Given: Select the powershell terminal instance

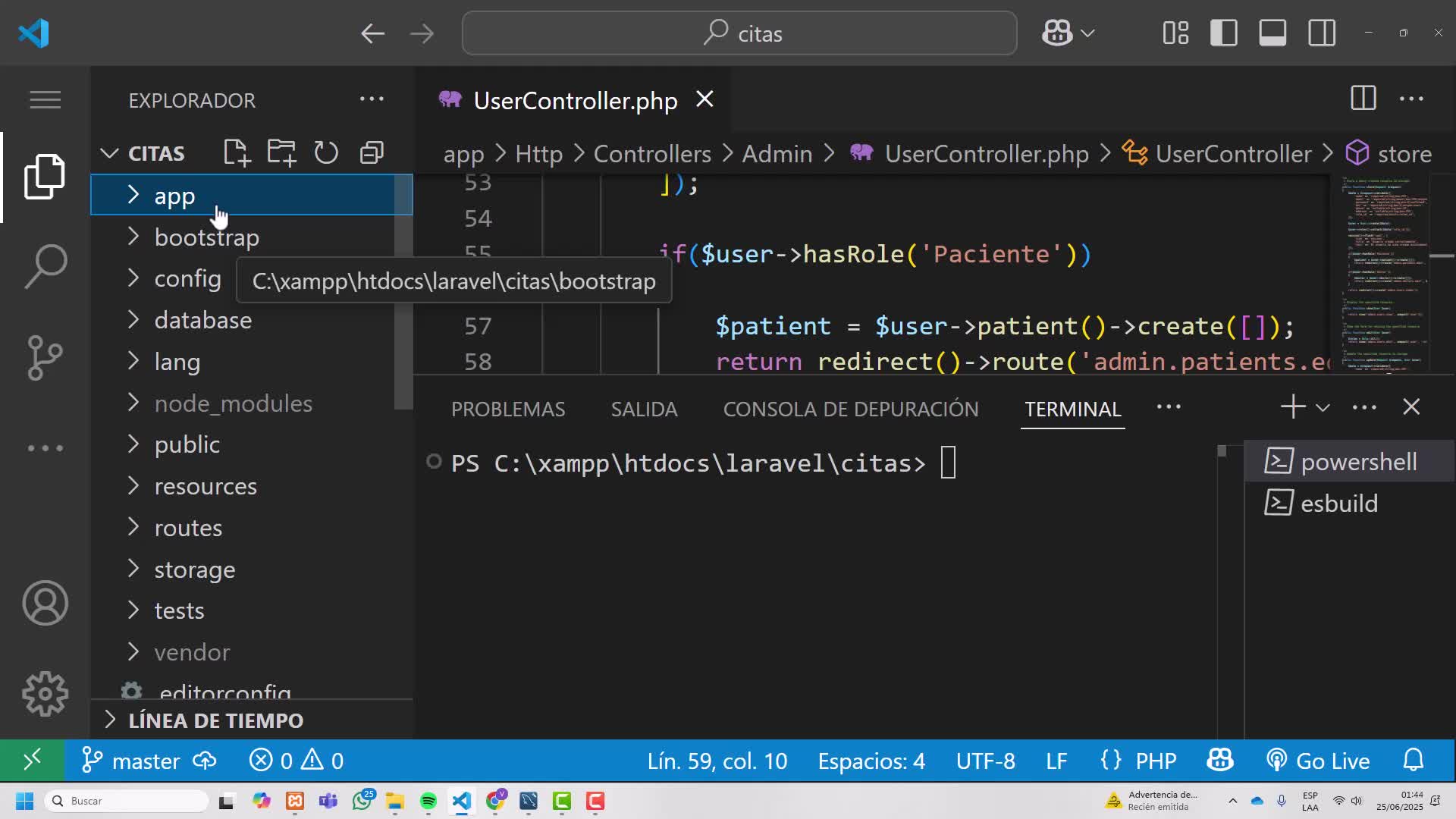Looking at the screenshot, I should tap(1350, 461).
